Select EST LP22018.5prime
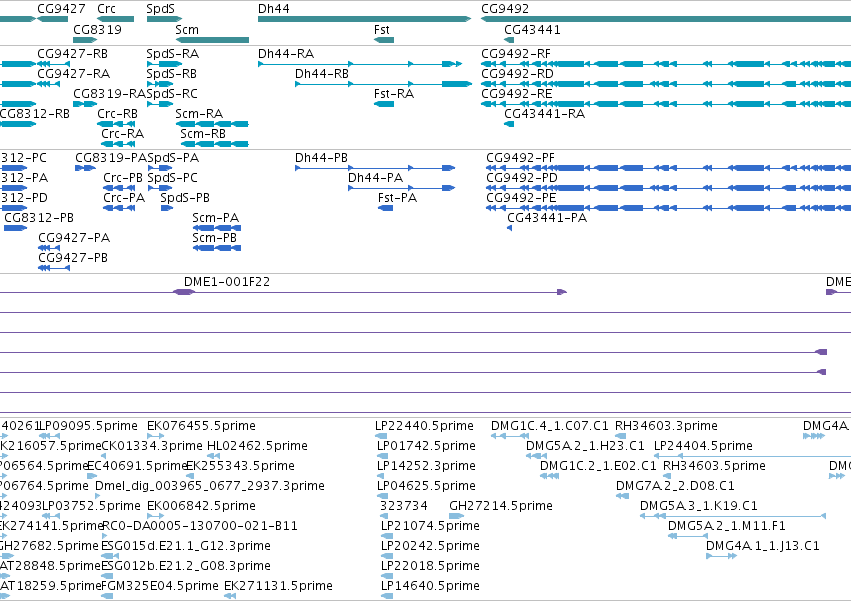Viewport: 851px width, 601px height. tap(386, 576)
